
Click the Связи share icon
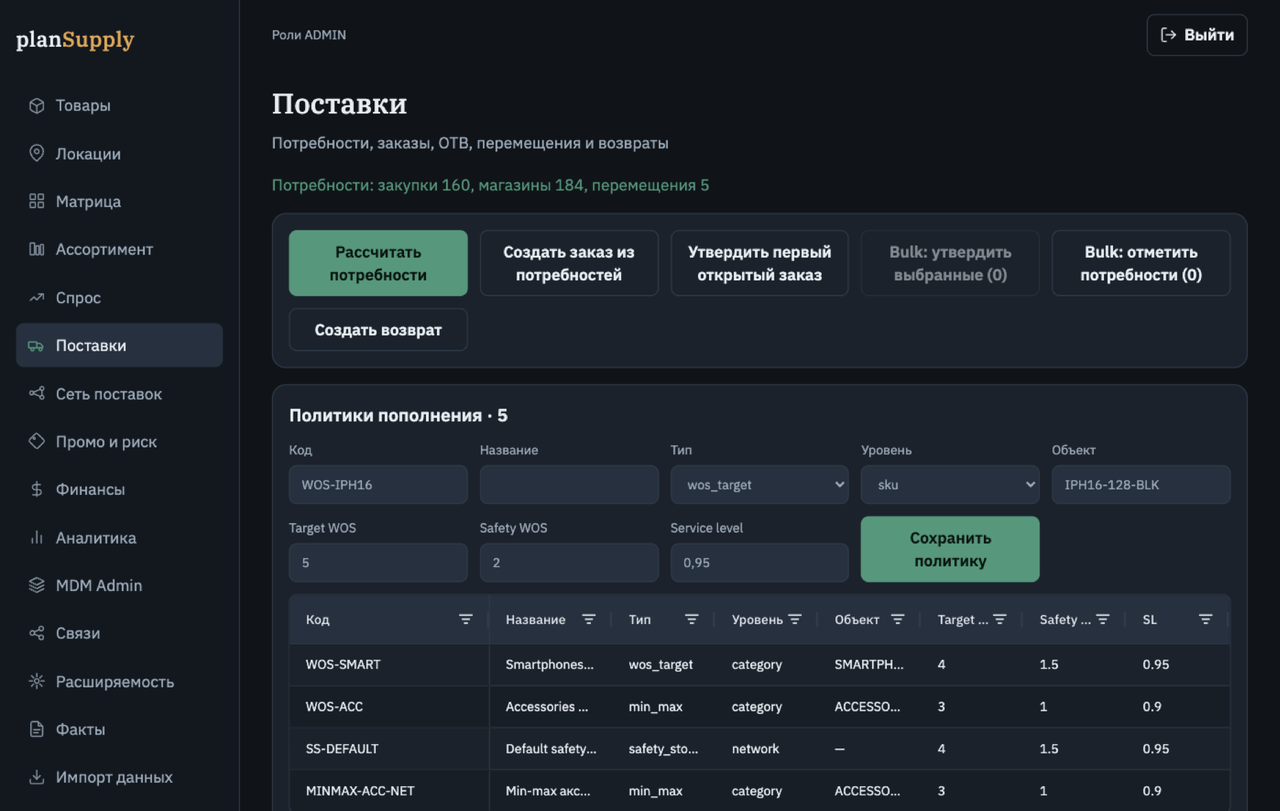(37, 633)
